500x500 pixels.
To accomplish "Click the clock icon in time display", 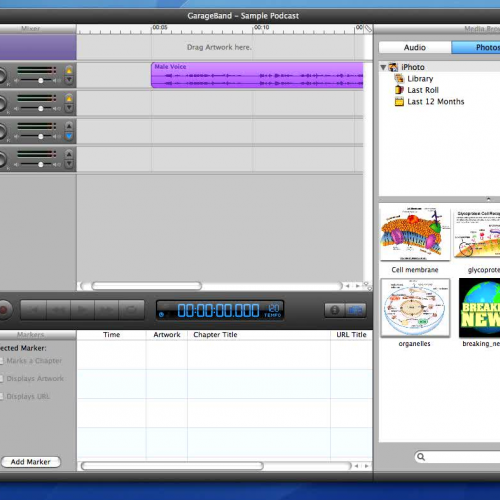I will [x=162, y=314].
